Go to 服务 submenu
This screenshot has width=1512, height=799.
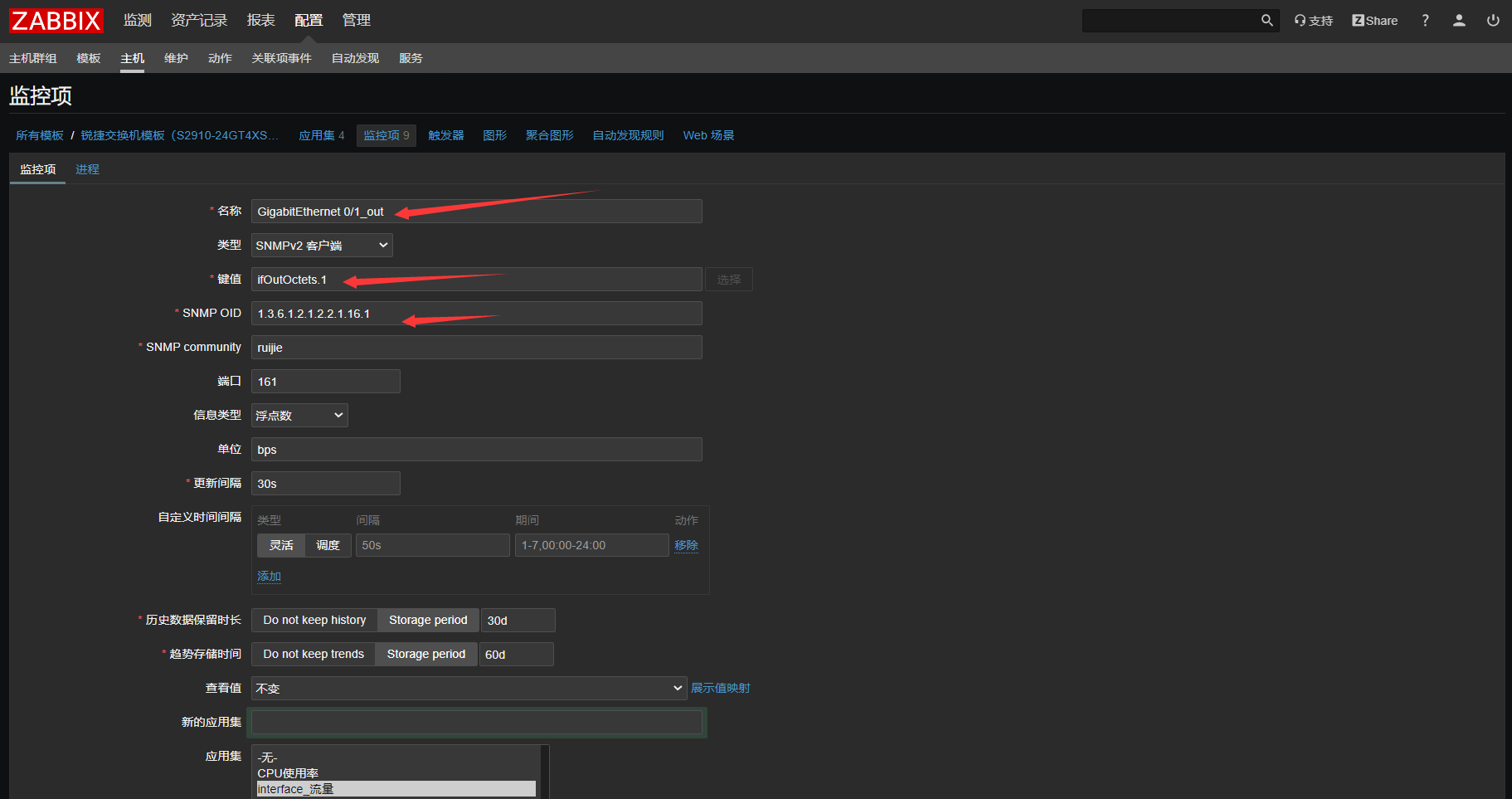(x=411, y=58)
